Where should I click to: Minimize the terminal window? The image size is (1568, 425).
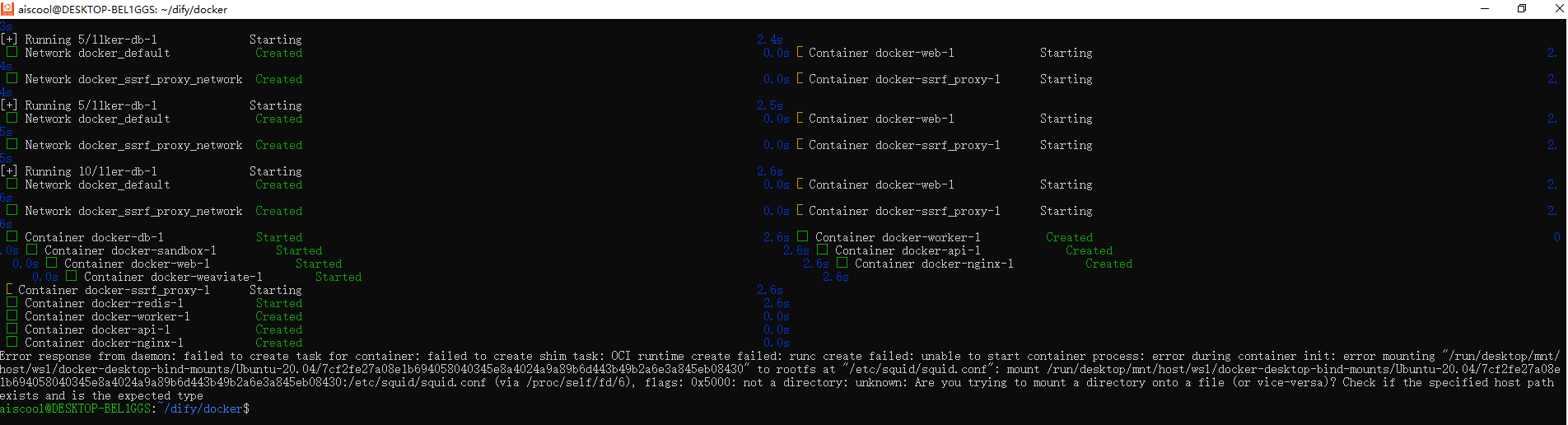point(1485,9)
